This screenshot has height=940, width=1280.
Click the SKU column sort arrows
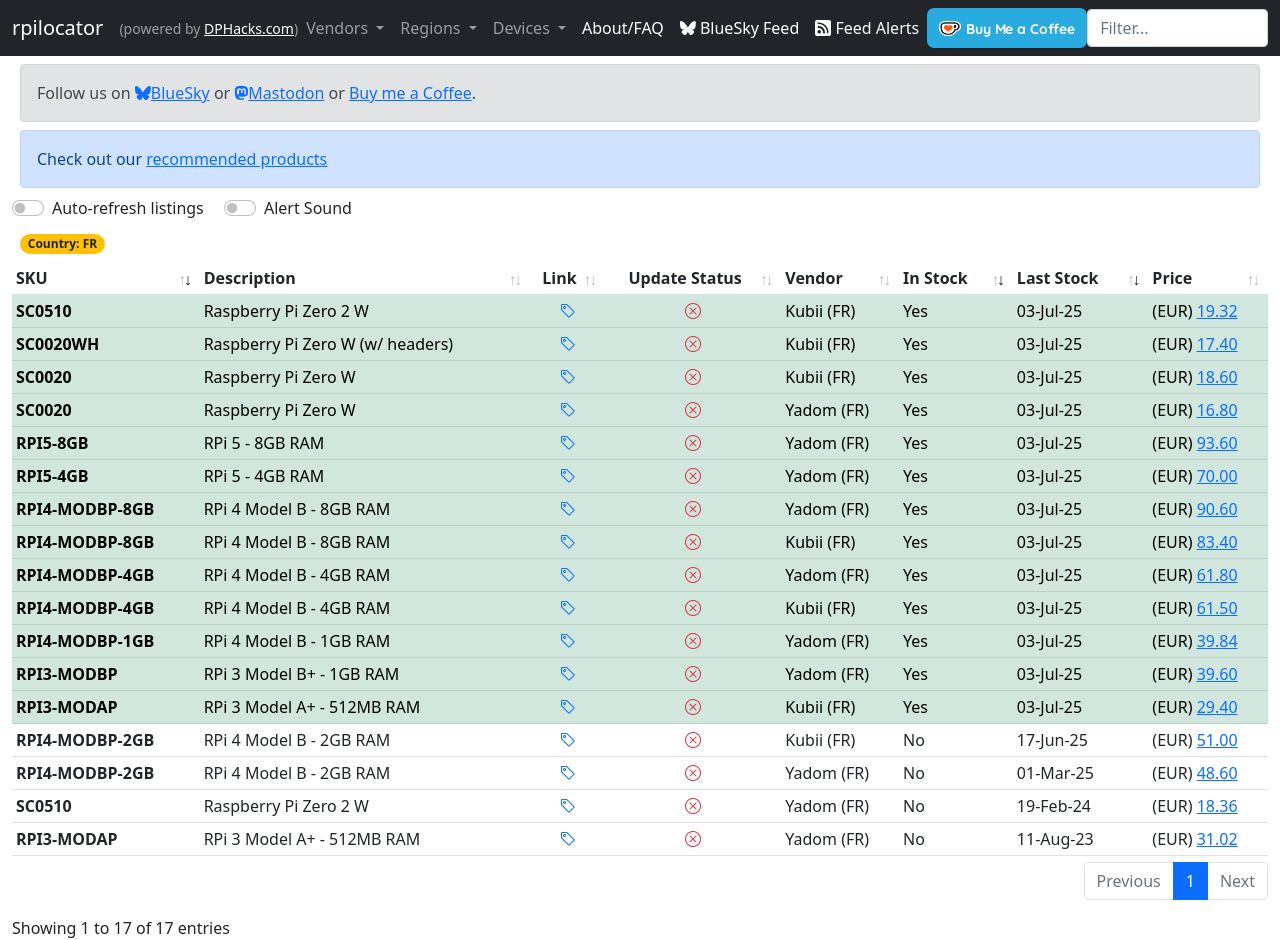(185, 279)
